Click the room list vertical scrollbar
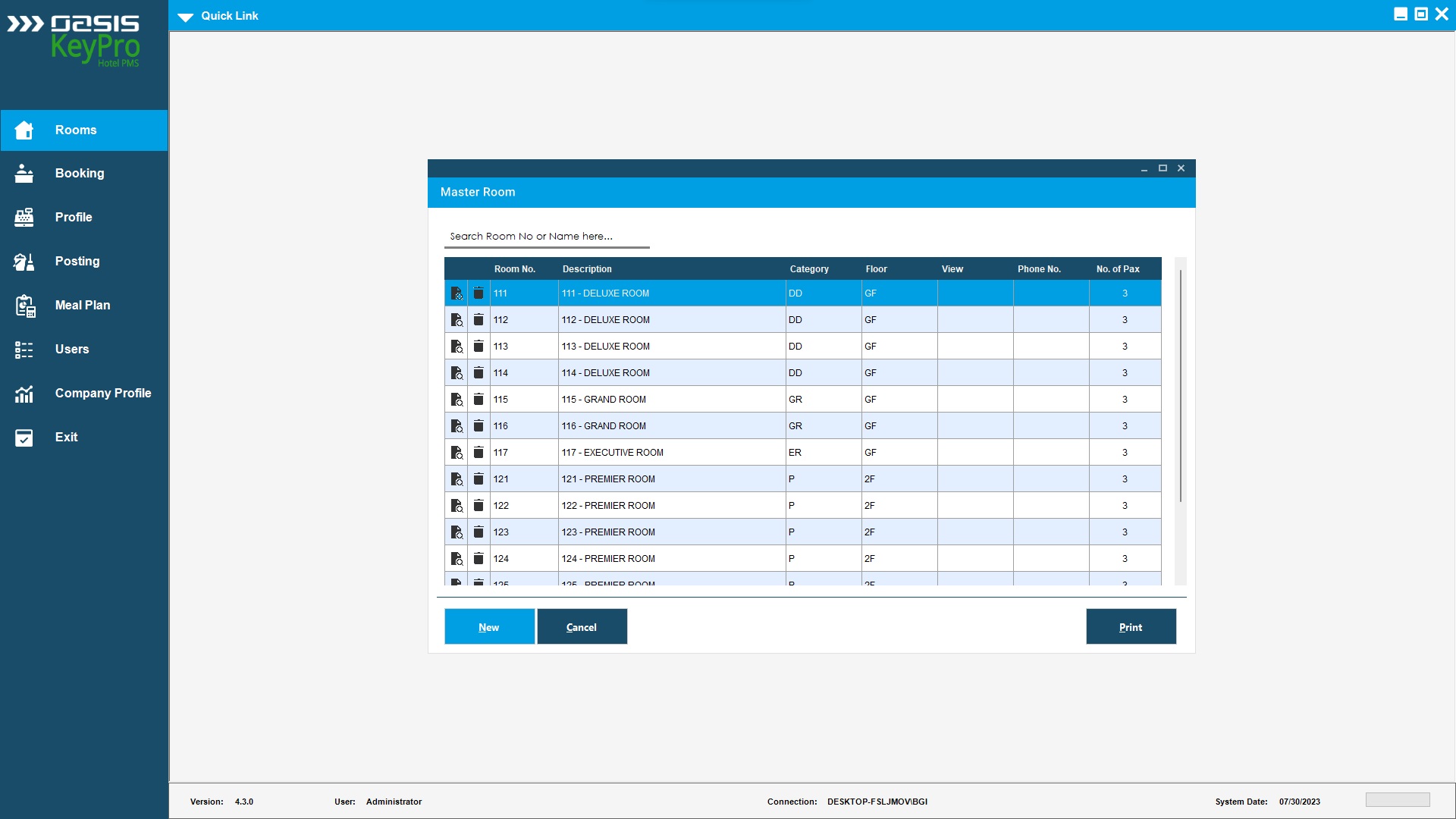Image resolution: width=1456 pixels, height=819 pixels. coord(1180,387)
